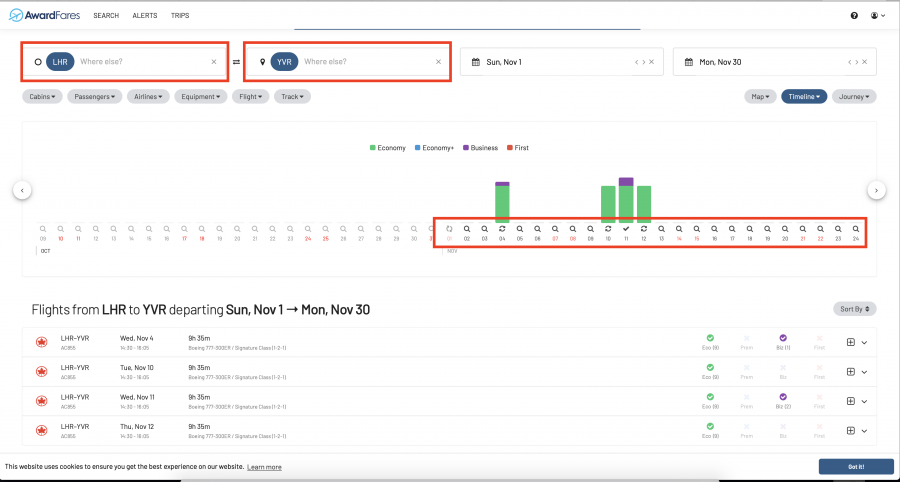Click the search icon for November 05
The image size is (900, 482).
520,229
